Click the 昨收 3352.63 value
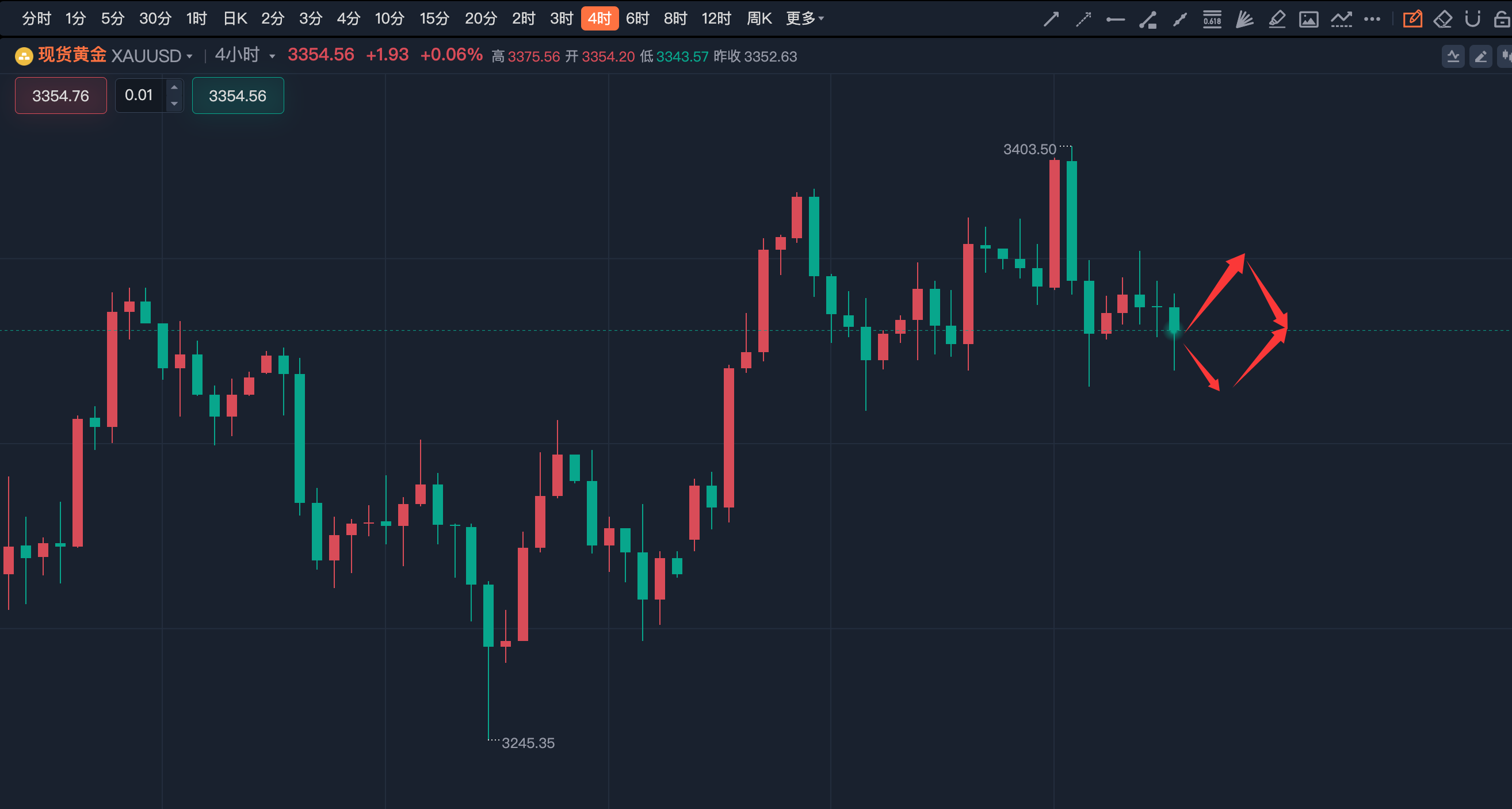 755,56
